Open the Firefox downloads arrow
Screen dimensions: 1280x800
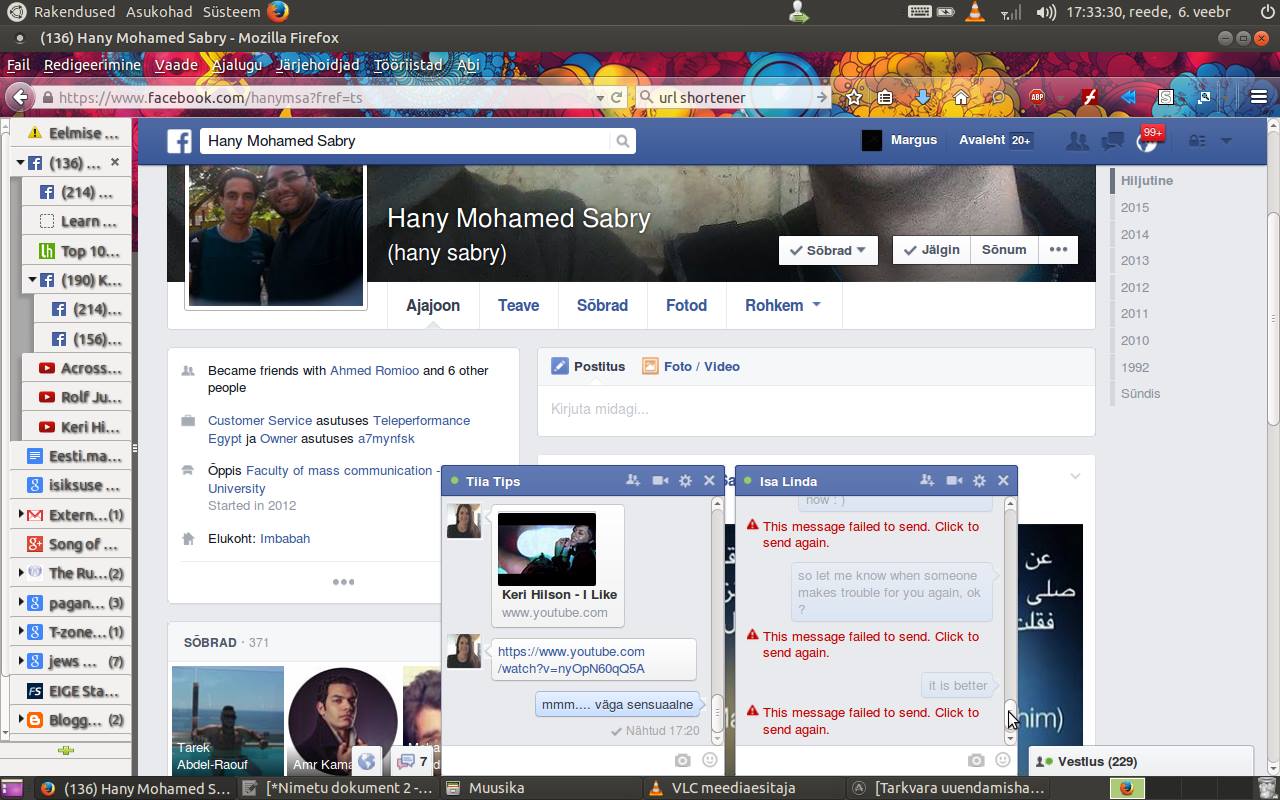point(922,97)
